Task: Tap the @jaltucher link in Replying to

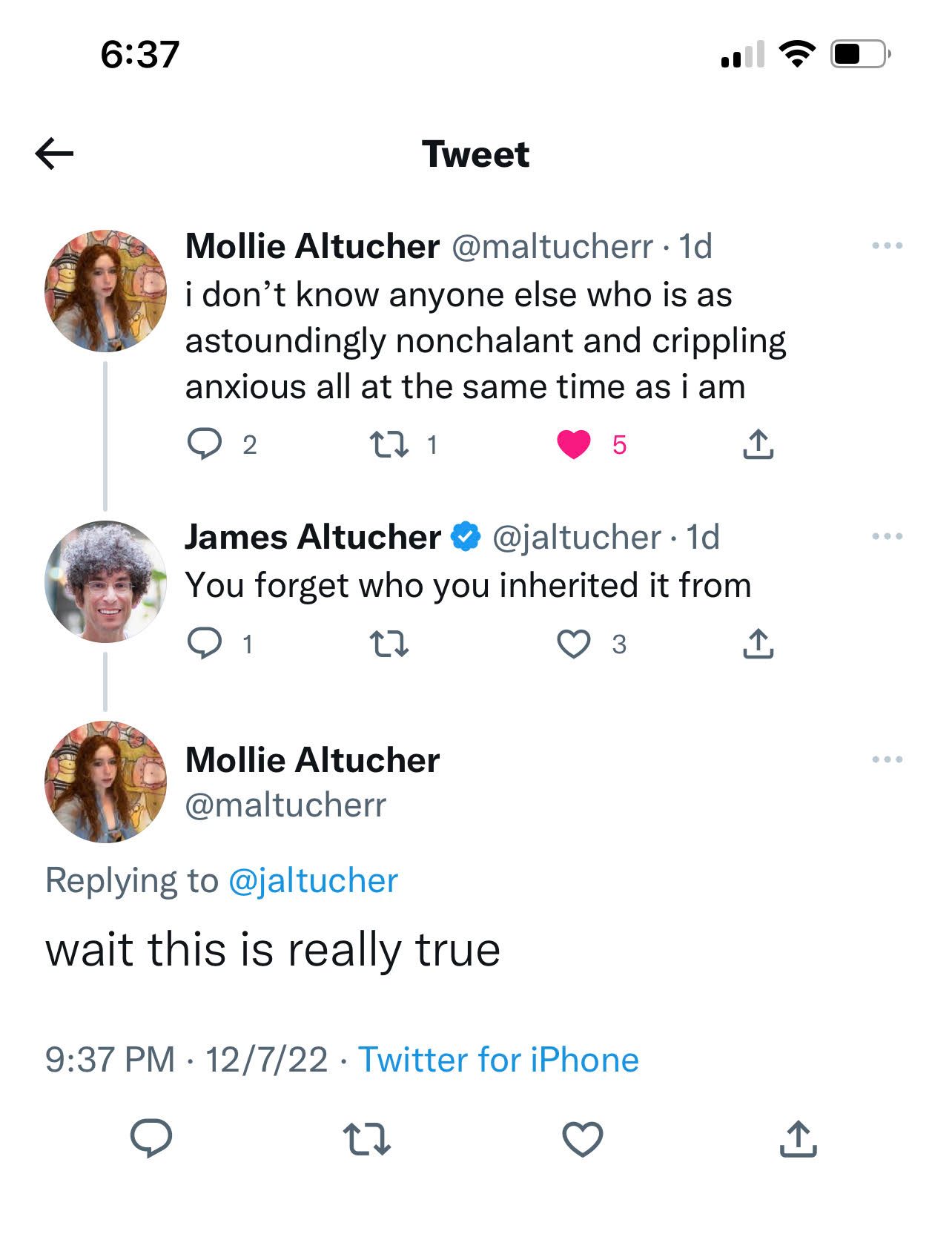Action: (x=313, y=881)
